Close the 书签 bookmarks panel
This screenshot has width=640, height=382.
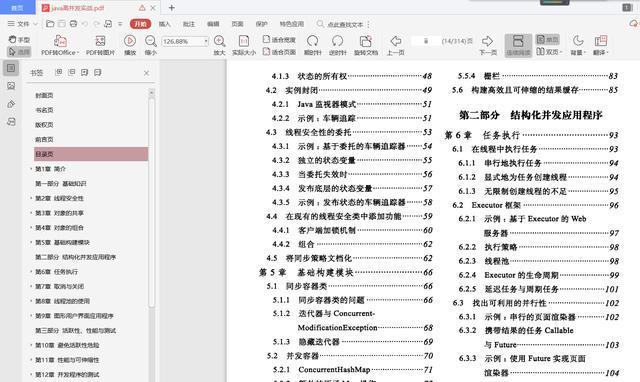click(x=147, y=73)
